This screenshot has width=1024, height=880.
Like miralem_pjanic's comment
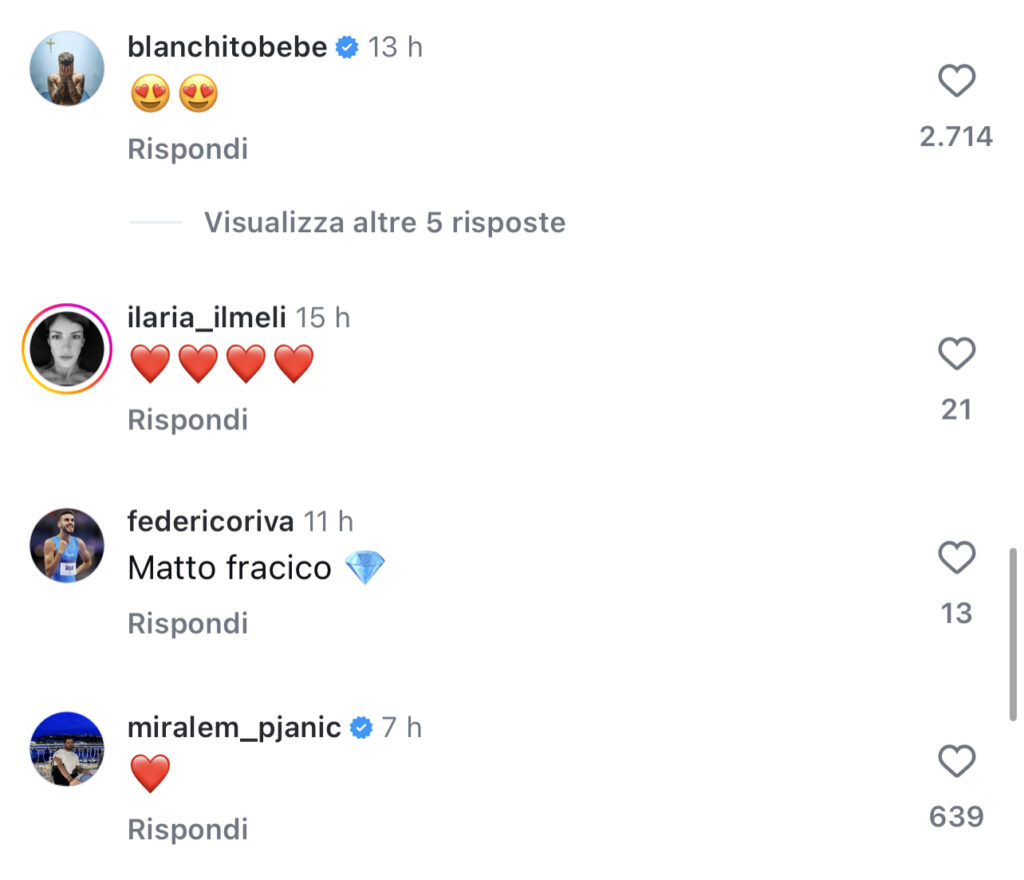tap(957, 761)
